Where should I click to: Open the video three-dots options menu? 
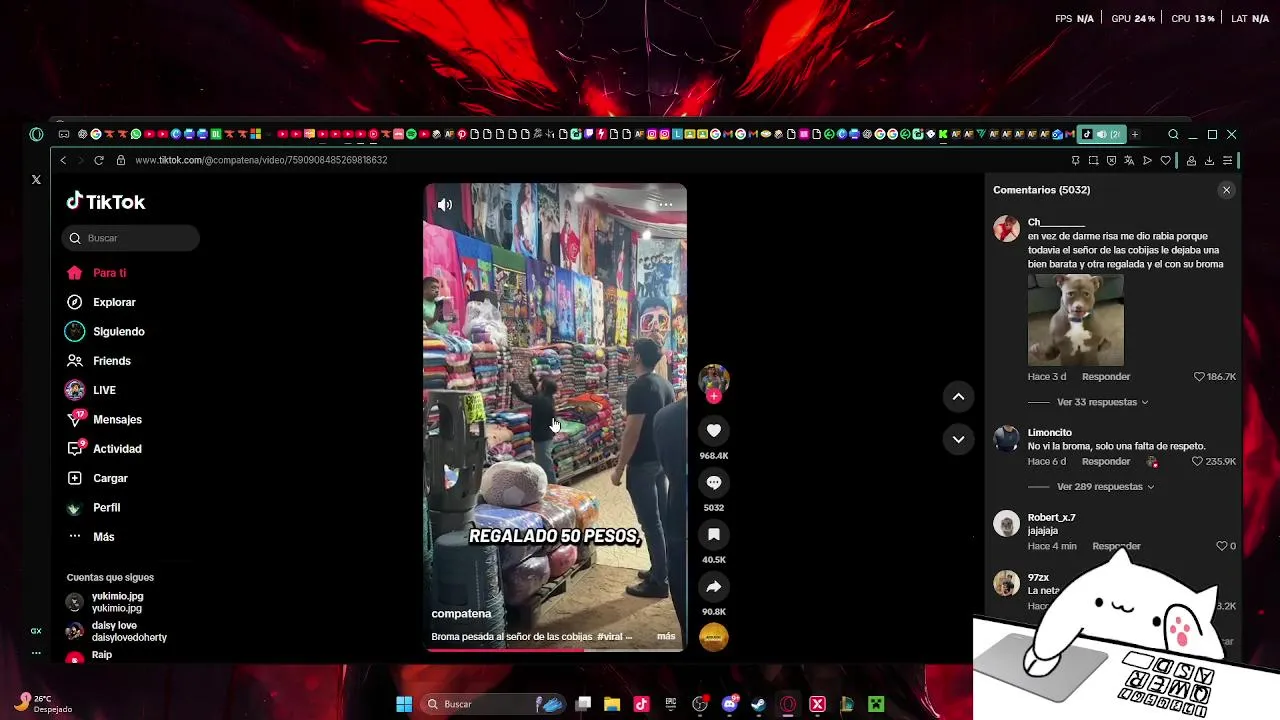pos(665,204)
